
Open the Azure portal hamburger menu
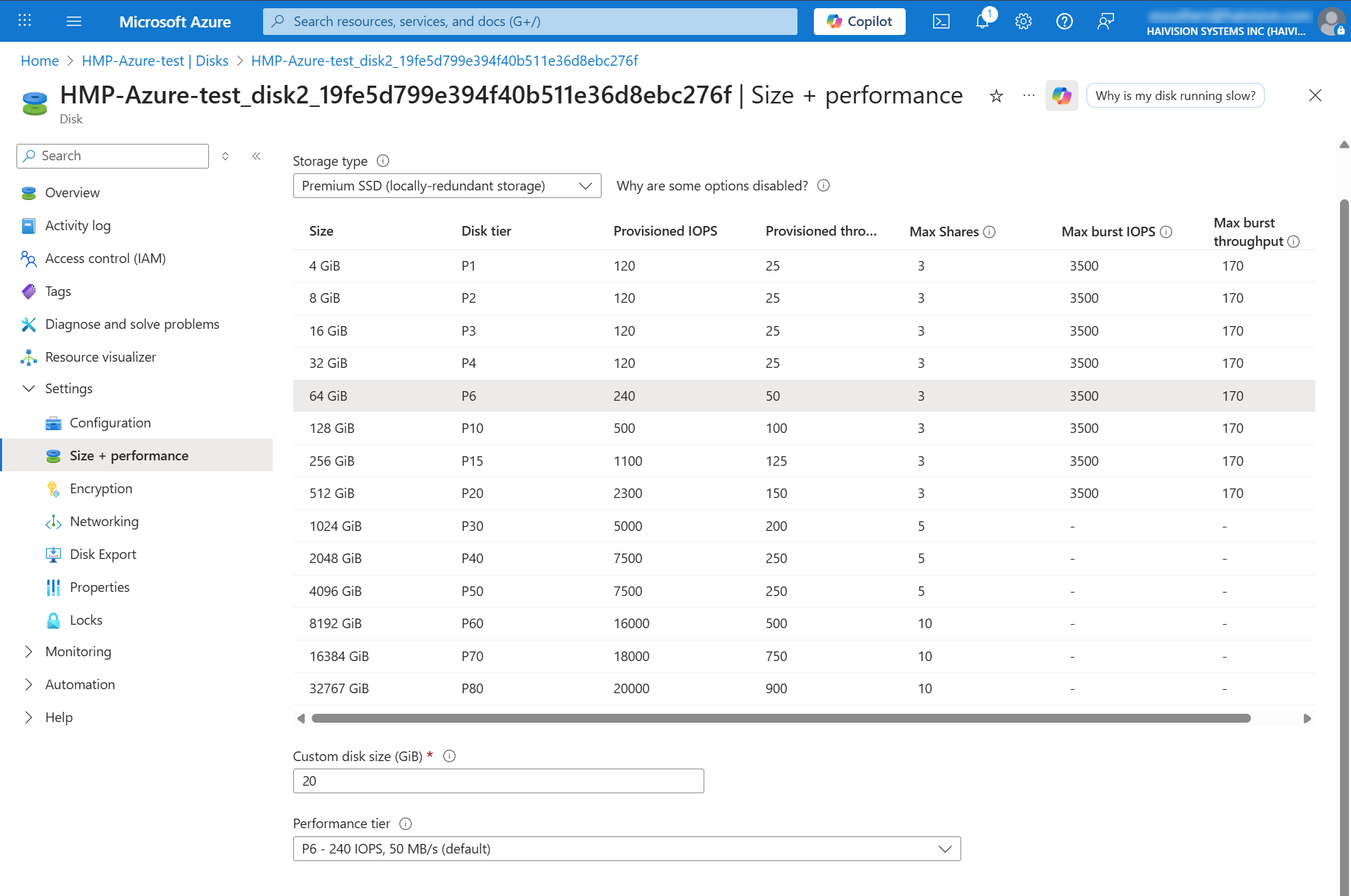point(74,21)
